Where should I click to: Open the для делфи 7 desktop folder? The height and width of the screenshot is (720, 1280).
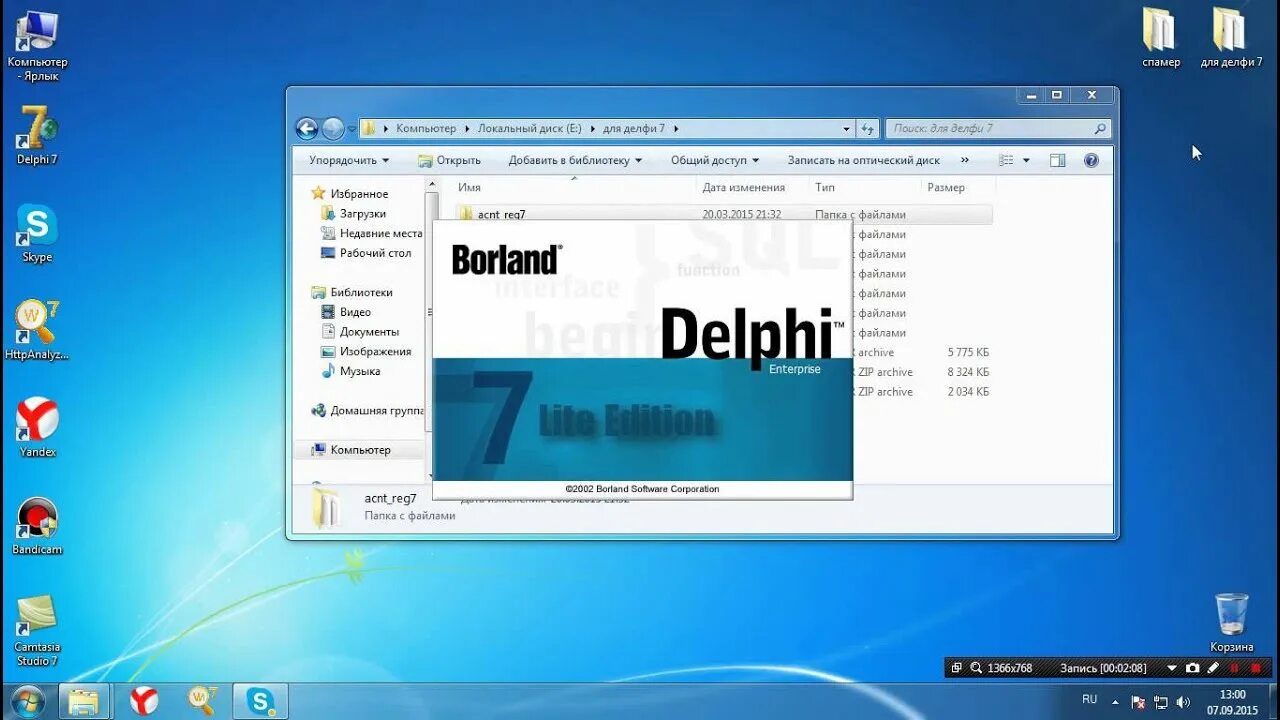[1230, 38]
